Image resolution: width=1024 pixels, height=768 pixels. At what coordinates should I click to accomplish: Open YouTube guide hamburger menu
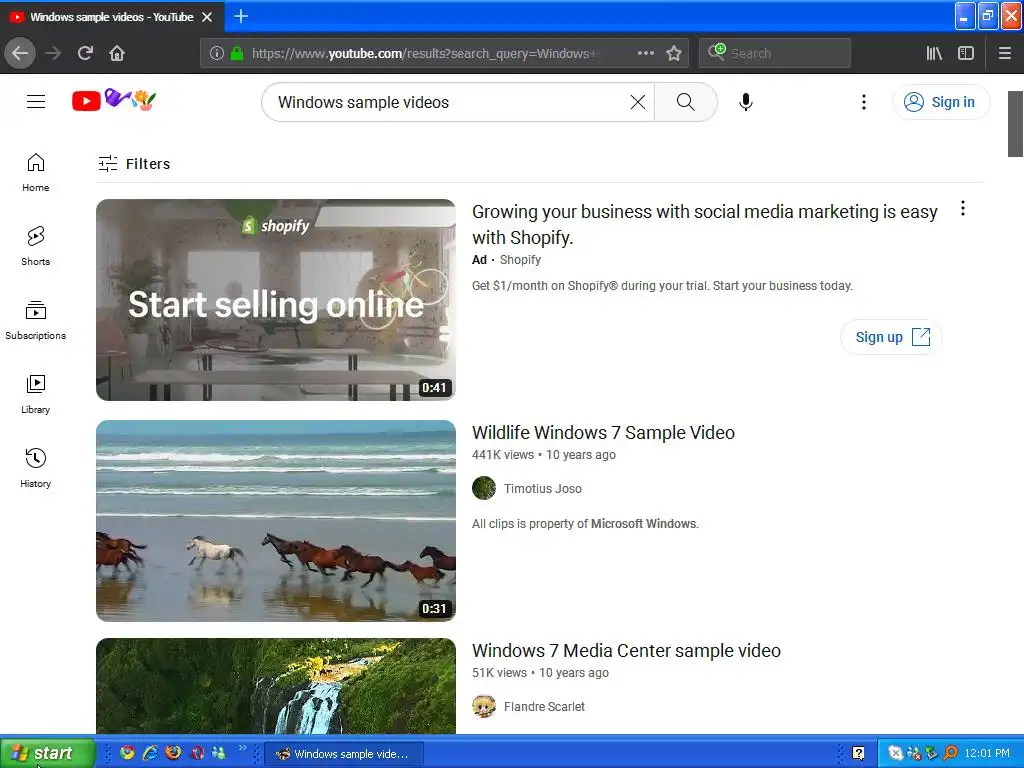coord(36,101)
